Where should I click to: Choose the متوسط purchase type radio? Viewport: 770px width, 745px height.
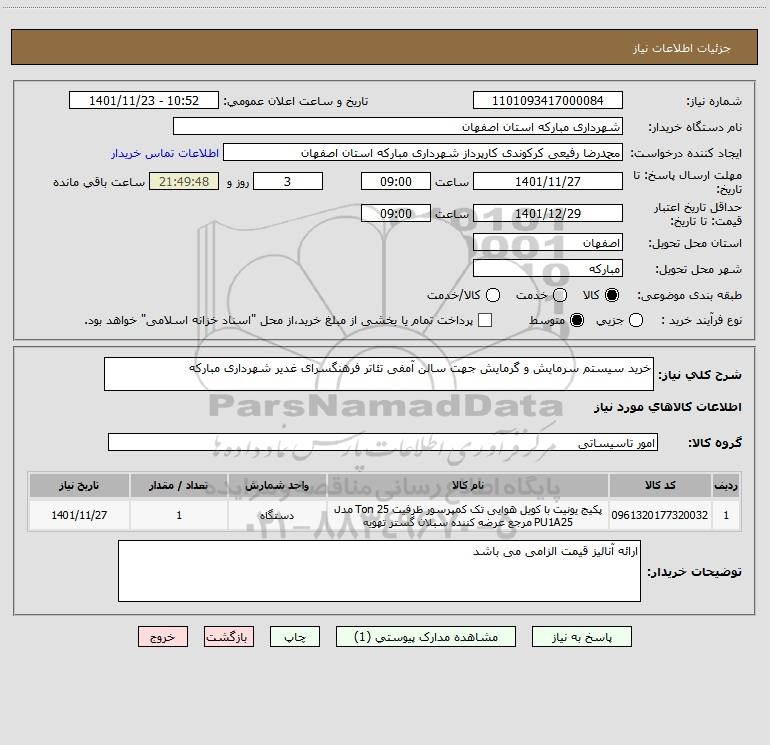click(577, 321)
